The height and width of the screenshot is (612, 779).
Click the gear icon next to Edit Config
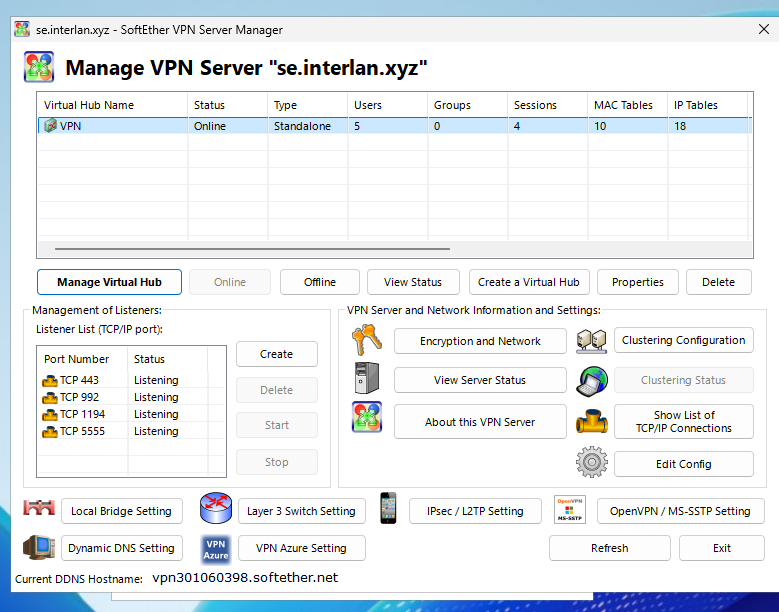(592, 463)
